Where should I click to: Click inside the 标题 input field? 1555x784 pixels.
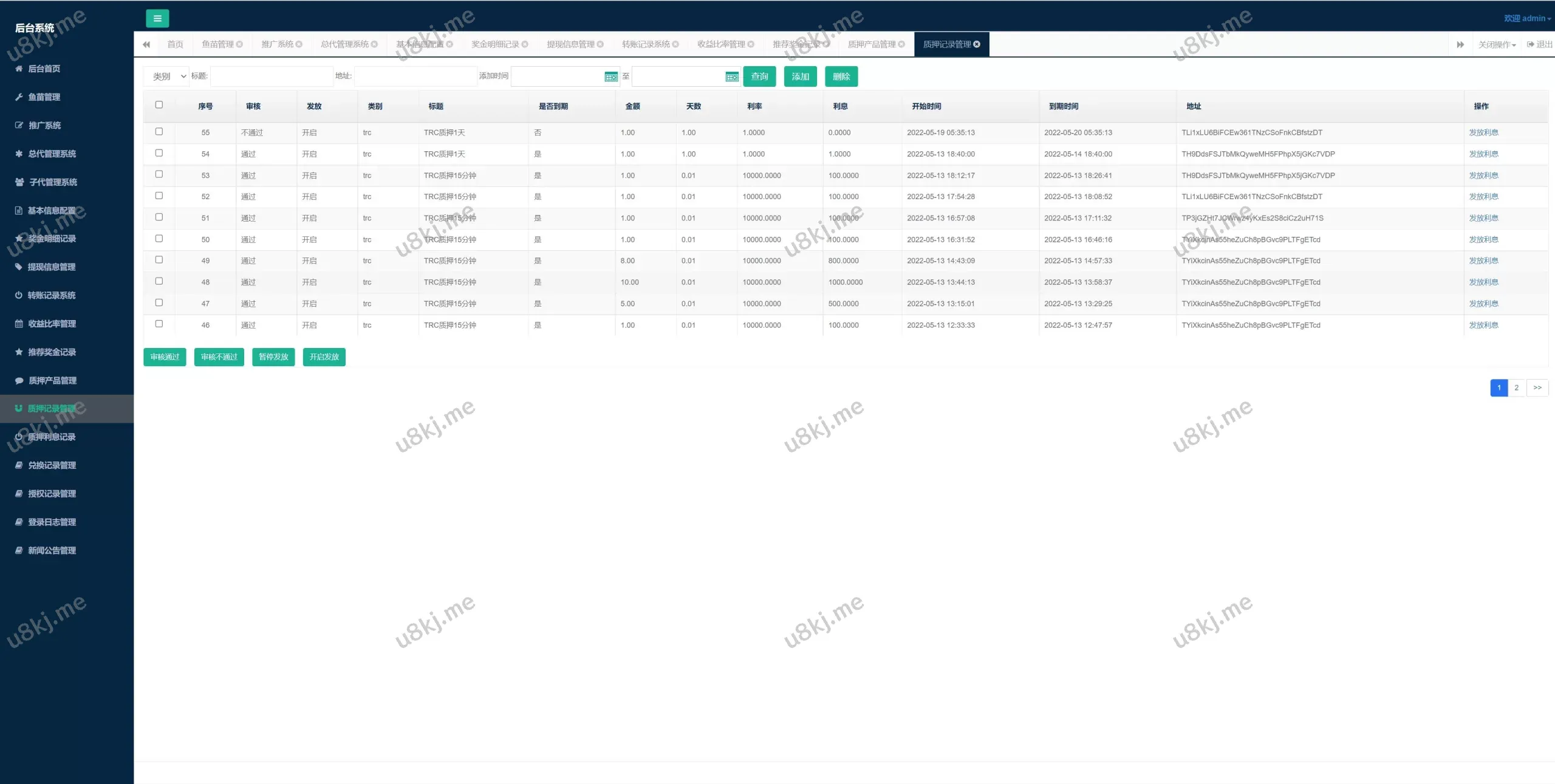[271, 77]
